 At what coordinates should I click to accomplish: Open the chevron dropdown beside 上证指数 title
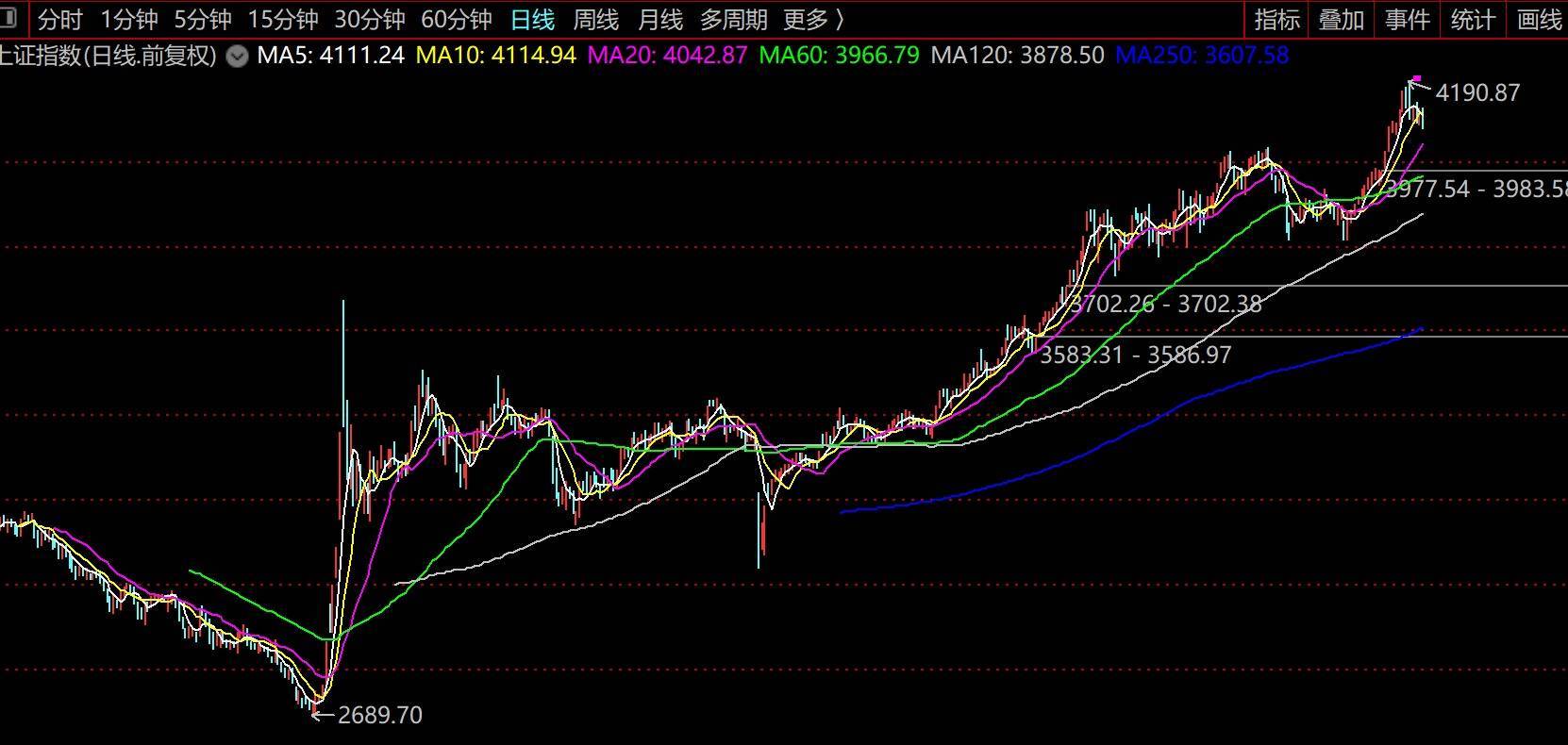(239, 56)
